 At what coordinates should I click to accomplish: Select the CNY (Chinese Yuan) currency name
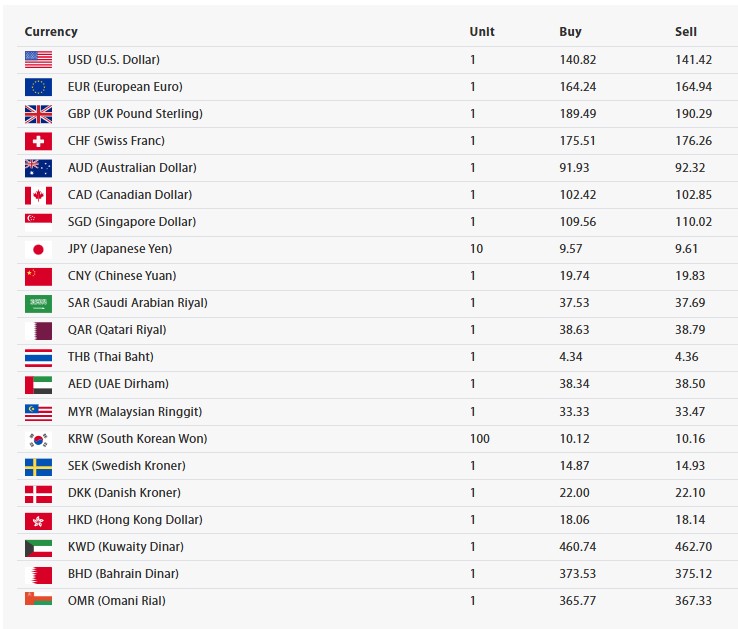[121, 276]
